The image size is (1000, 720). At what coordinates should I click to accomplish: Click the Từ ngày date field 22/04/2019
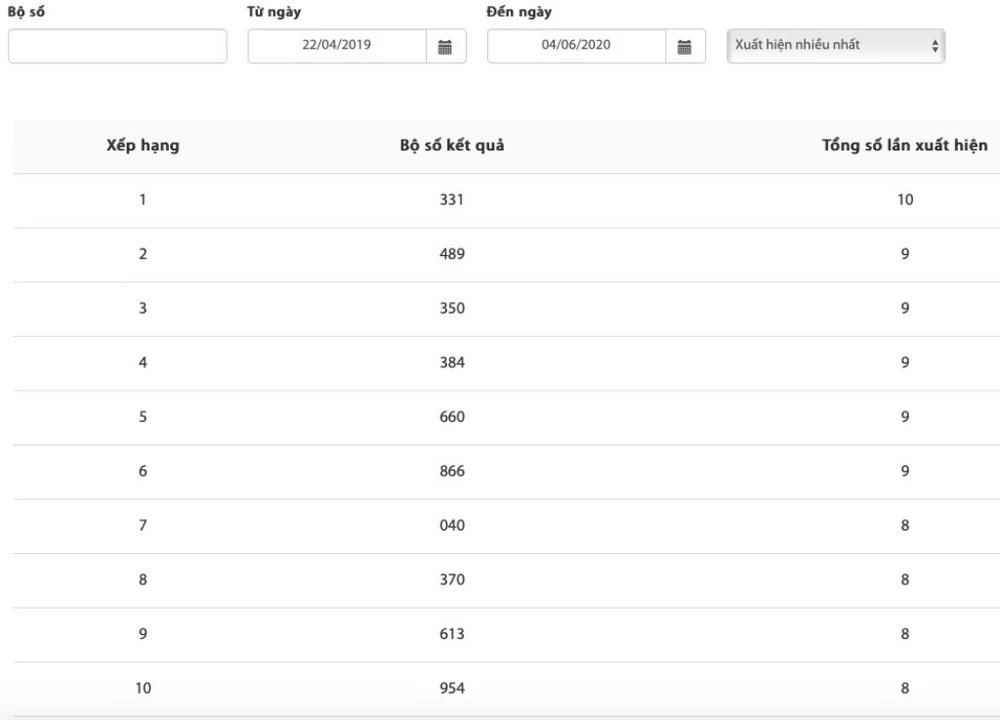pyautogui.click(x=337, y=46)
